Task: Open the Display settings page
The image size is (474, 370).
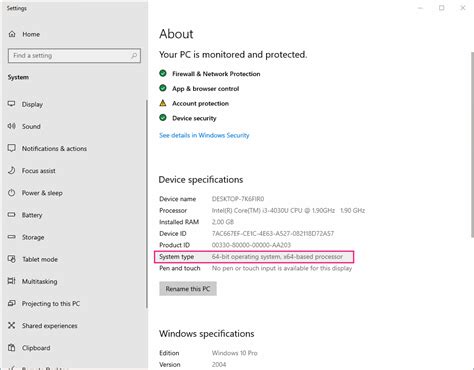Action: (32, 104)
